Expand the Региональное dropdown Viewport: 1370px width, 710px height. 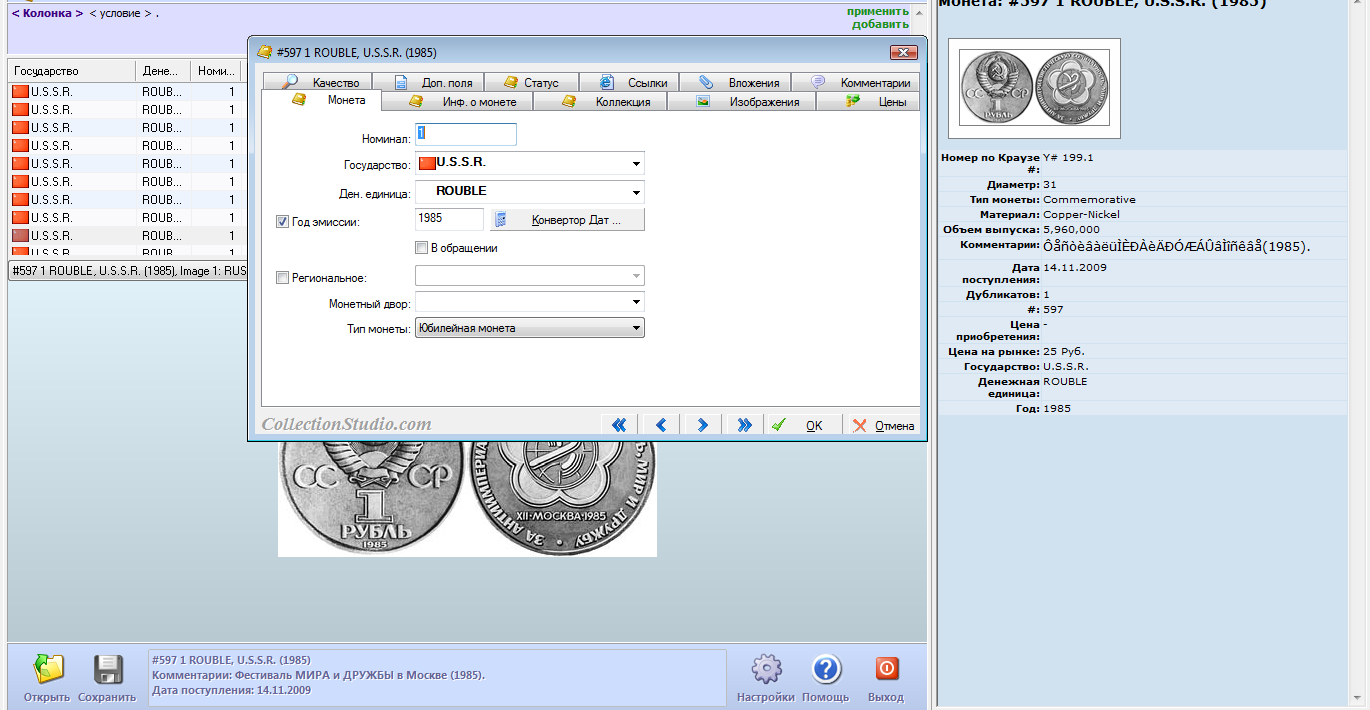pyautogui.click(x=636, y=276)
